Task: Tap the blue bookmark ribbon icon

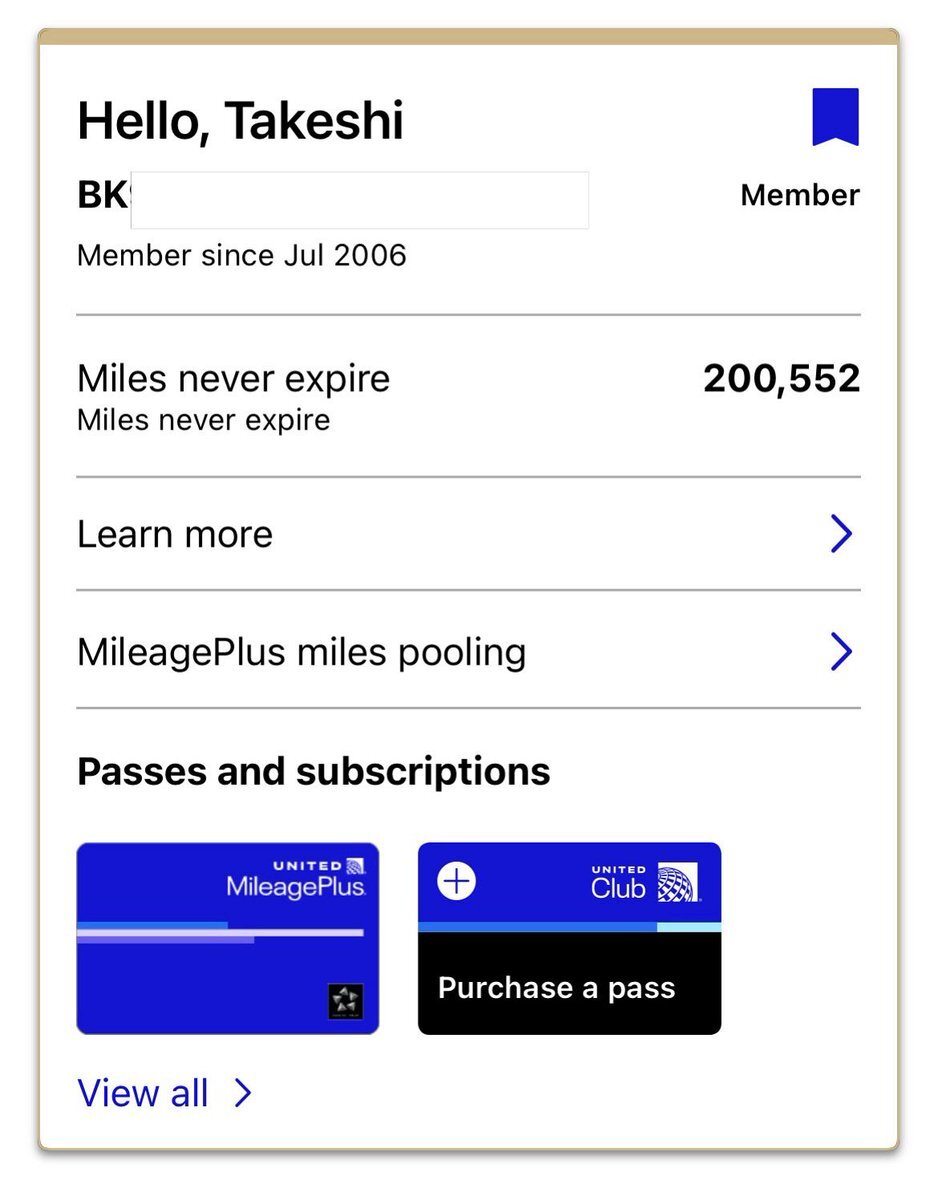Action: 835,117
